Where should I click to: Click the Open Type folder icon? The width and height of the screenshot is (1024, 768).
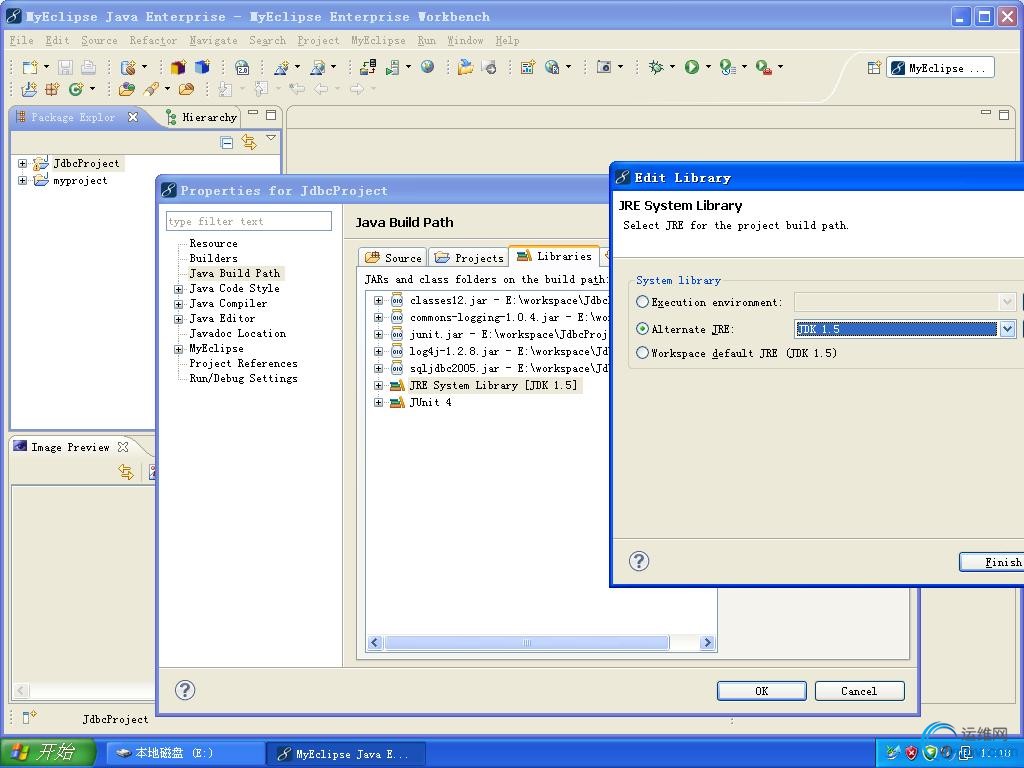pos(127,89)
